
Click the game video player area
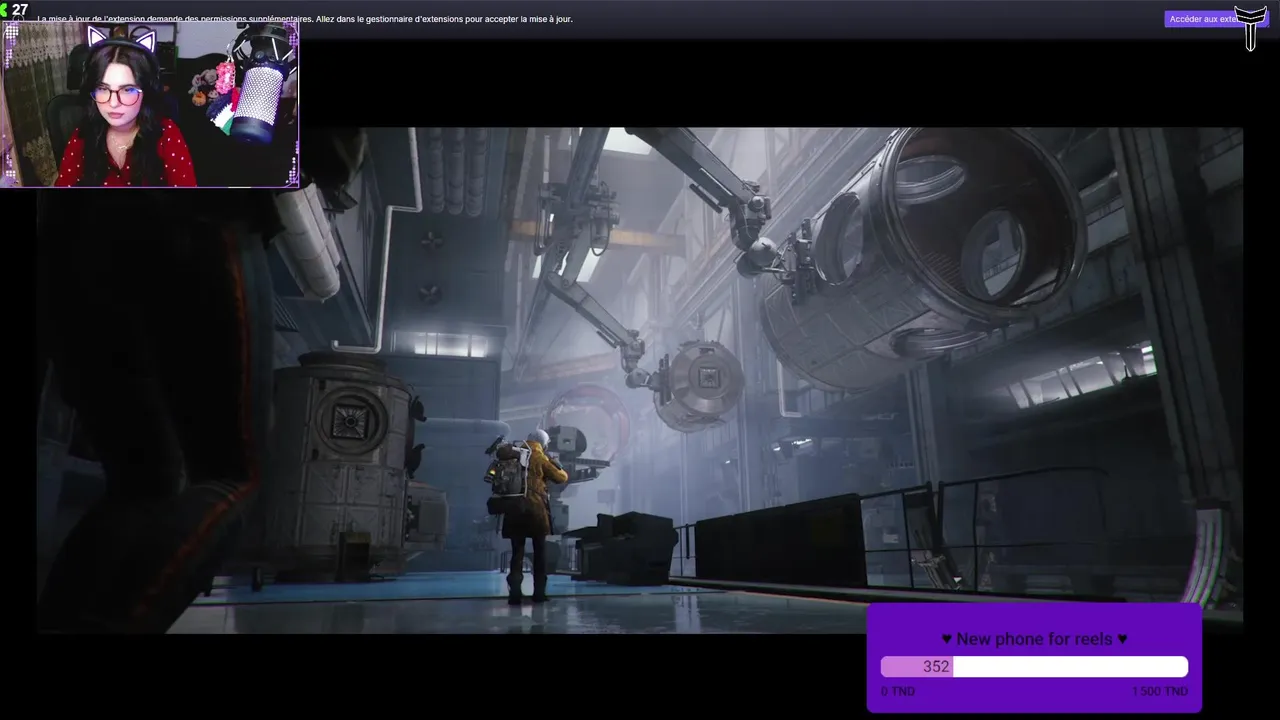click(640, 380)
